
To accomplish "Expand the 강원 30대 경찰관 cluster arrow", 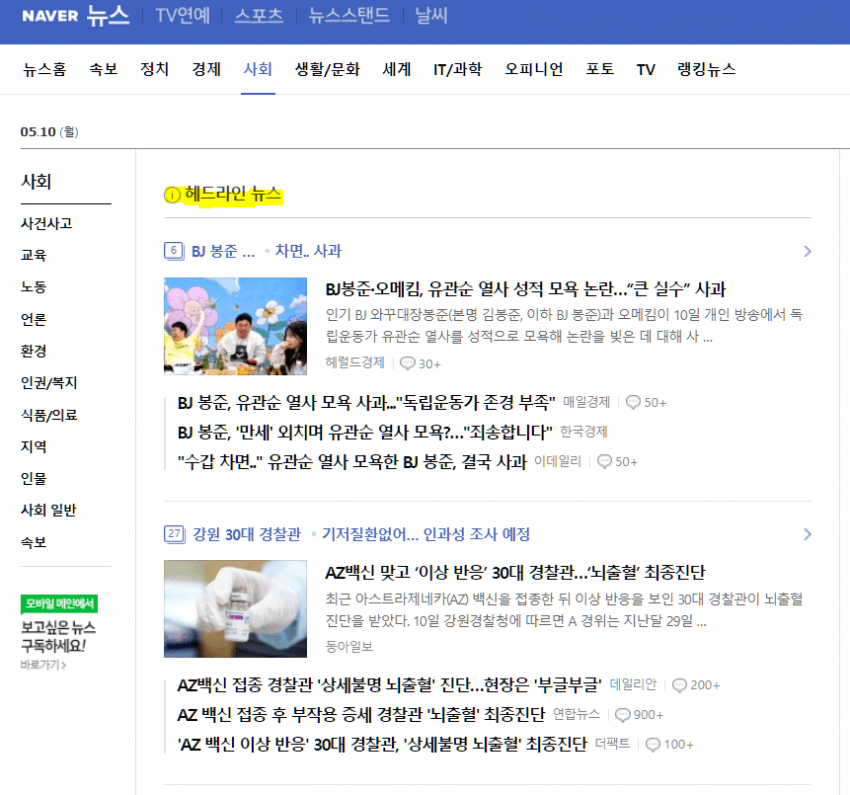I will 807,534.
